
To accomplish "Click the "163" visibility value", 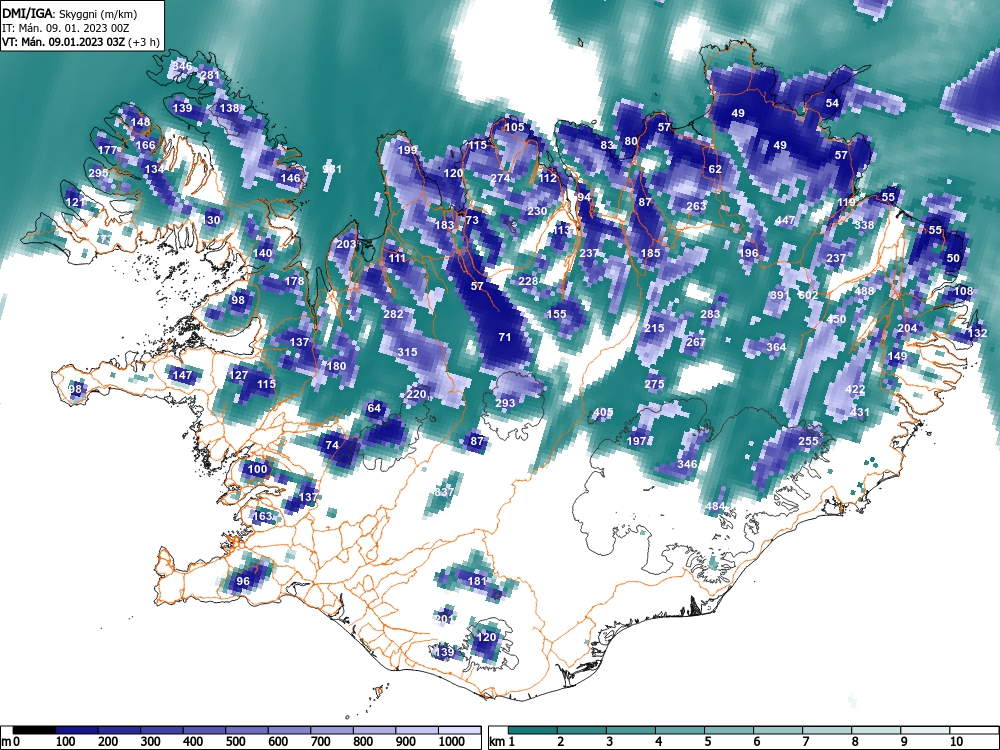I will [262, 516].
